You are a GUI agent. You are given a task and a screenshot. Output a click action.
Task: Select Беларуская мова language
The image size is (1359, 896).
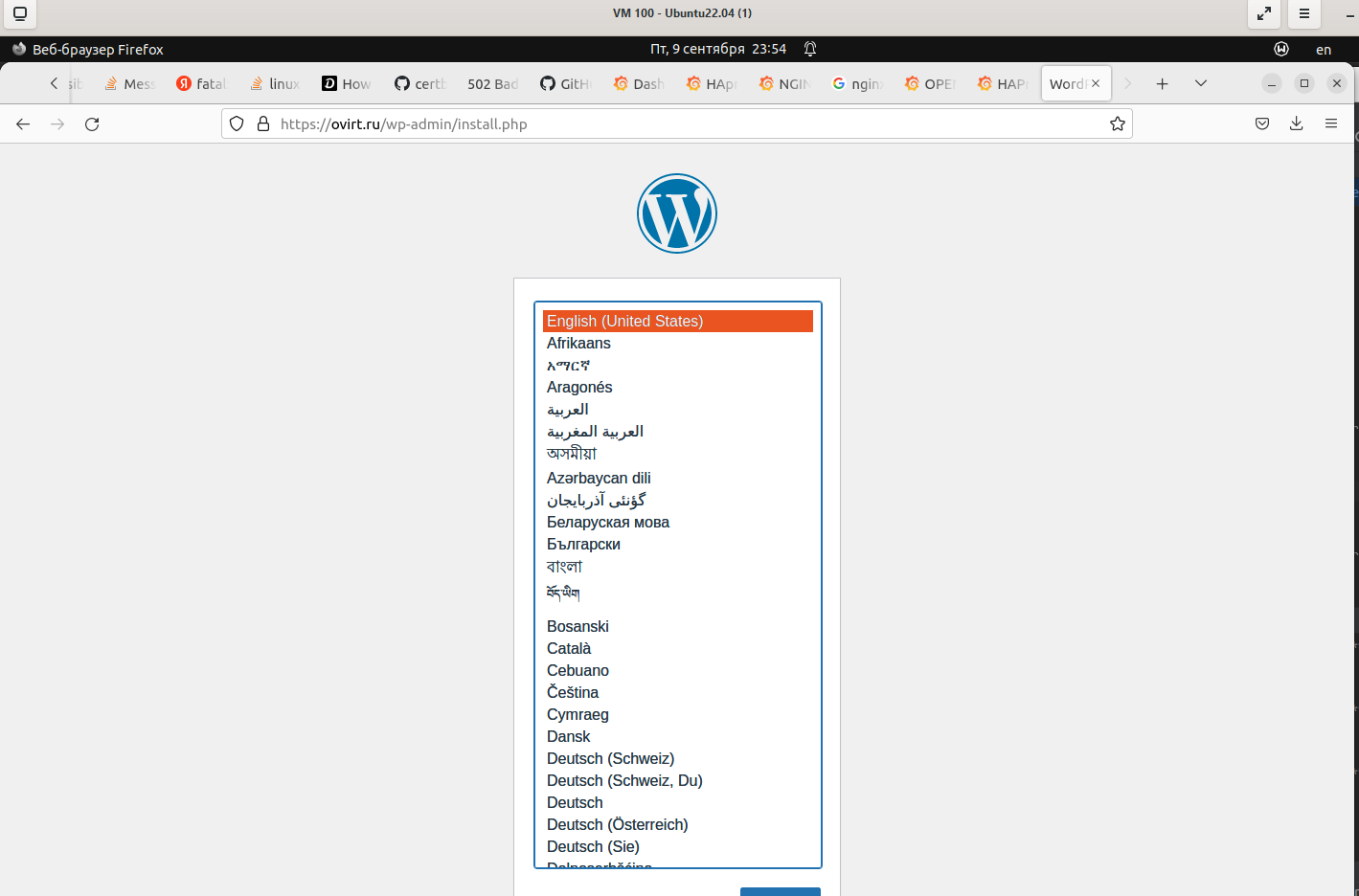pos(678,522)
